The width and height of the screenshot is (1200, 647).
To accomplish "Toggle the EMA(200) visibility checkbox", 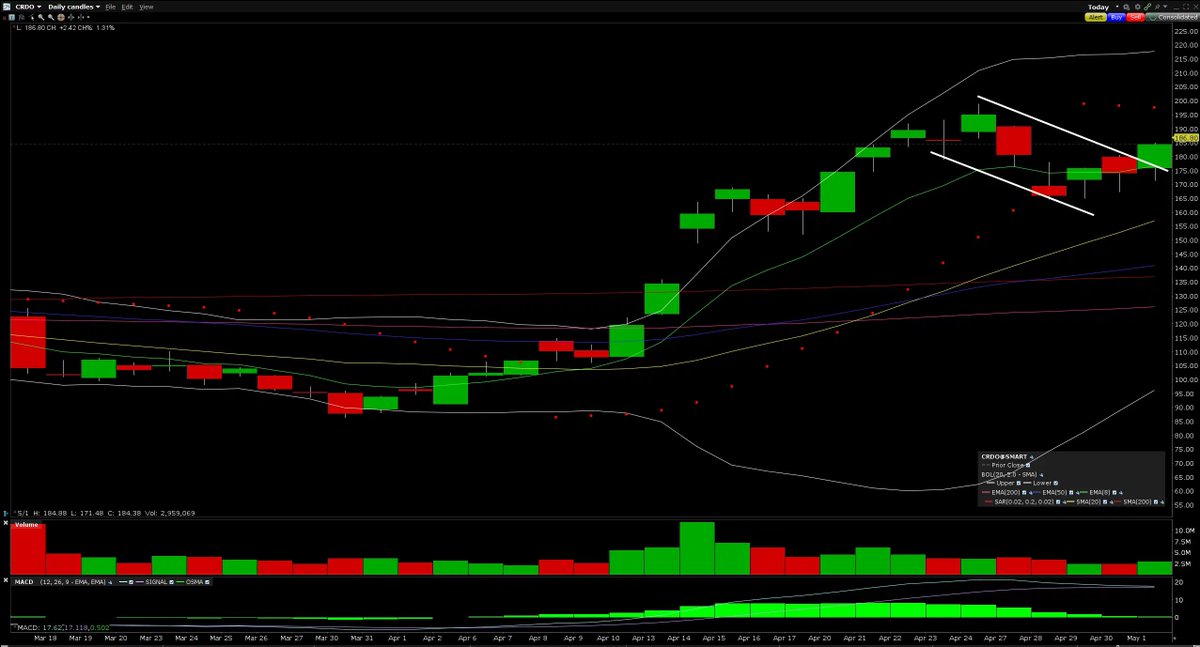I will tap(1024, 492).
